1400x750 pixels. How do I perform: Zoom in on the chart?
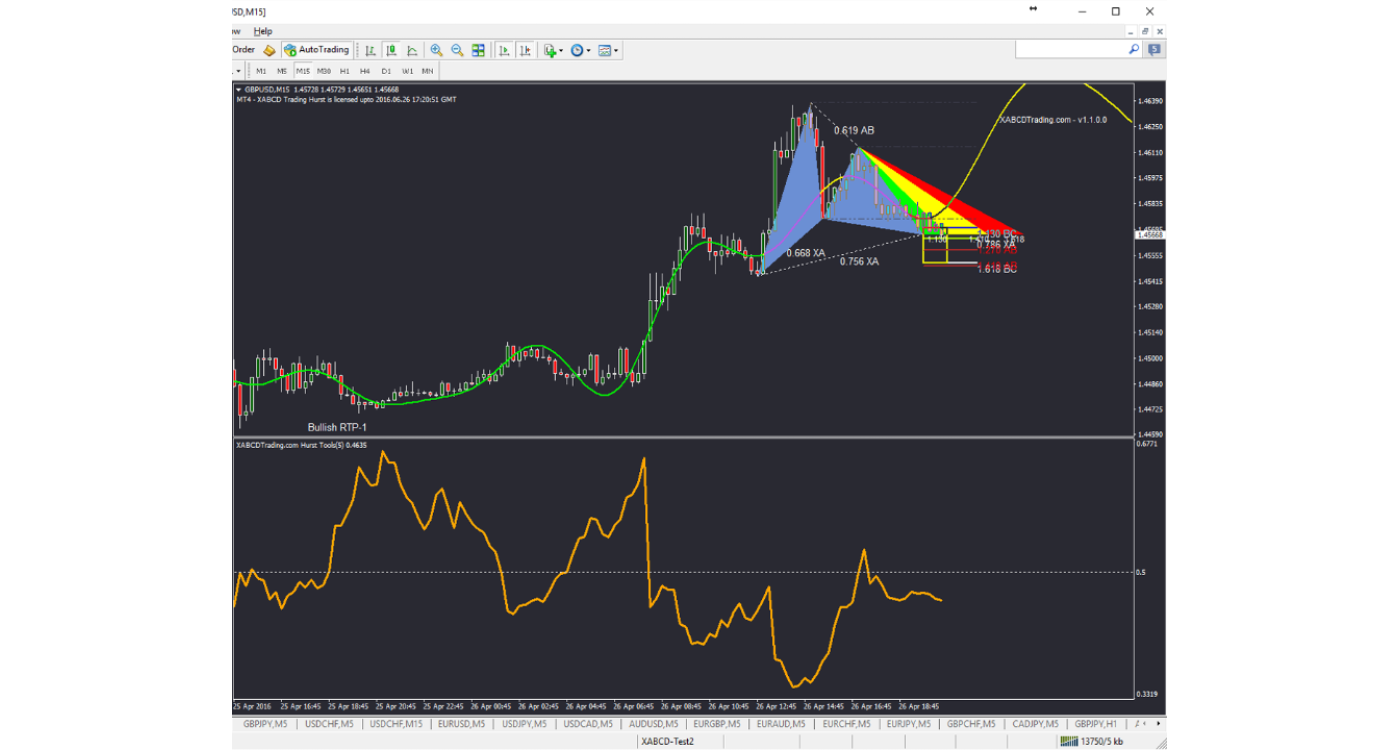tap(436, 49)
